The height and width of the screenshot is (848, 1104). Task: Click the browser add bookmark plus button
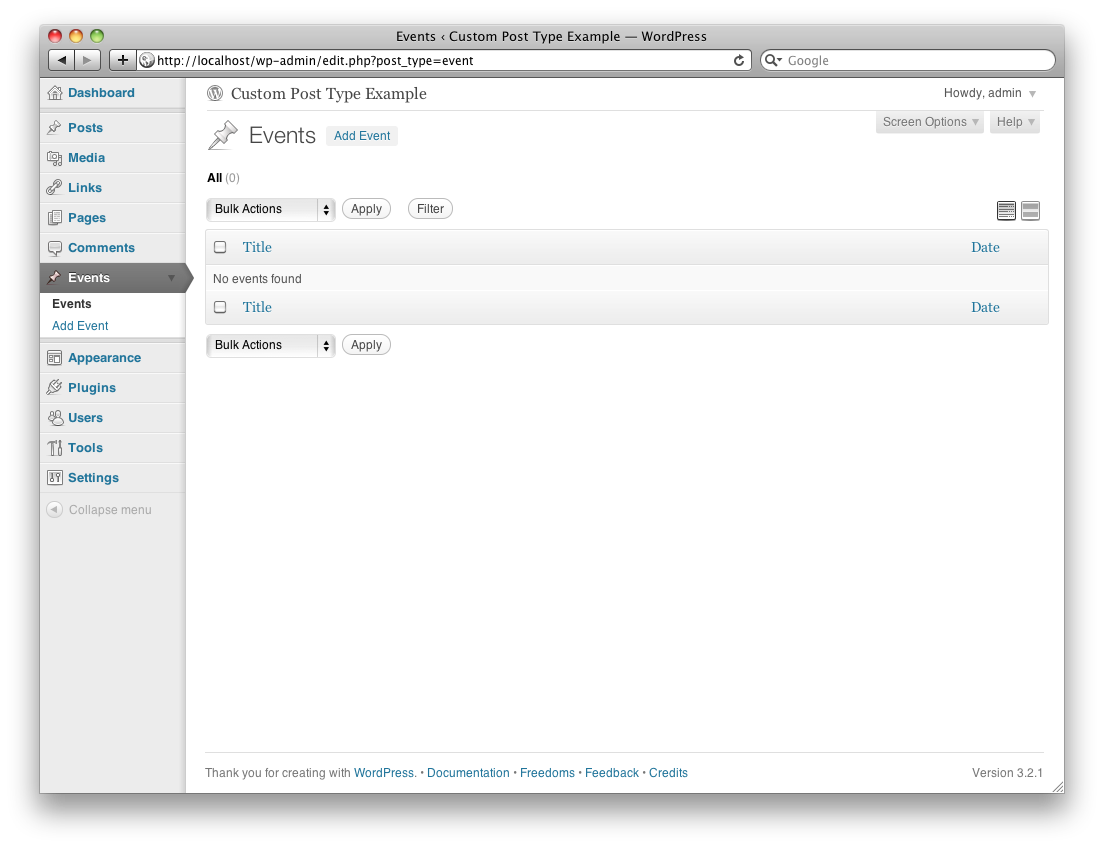[x=123, y=60]
